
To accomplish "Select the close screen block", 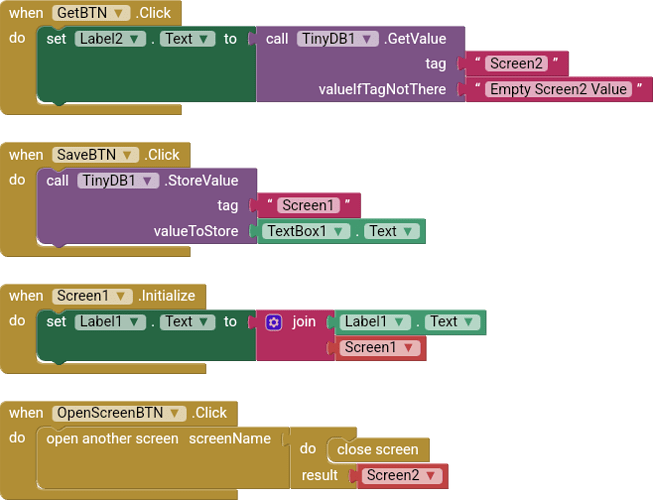I will (377, 450).
